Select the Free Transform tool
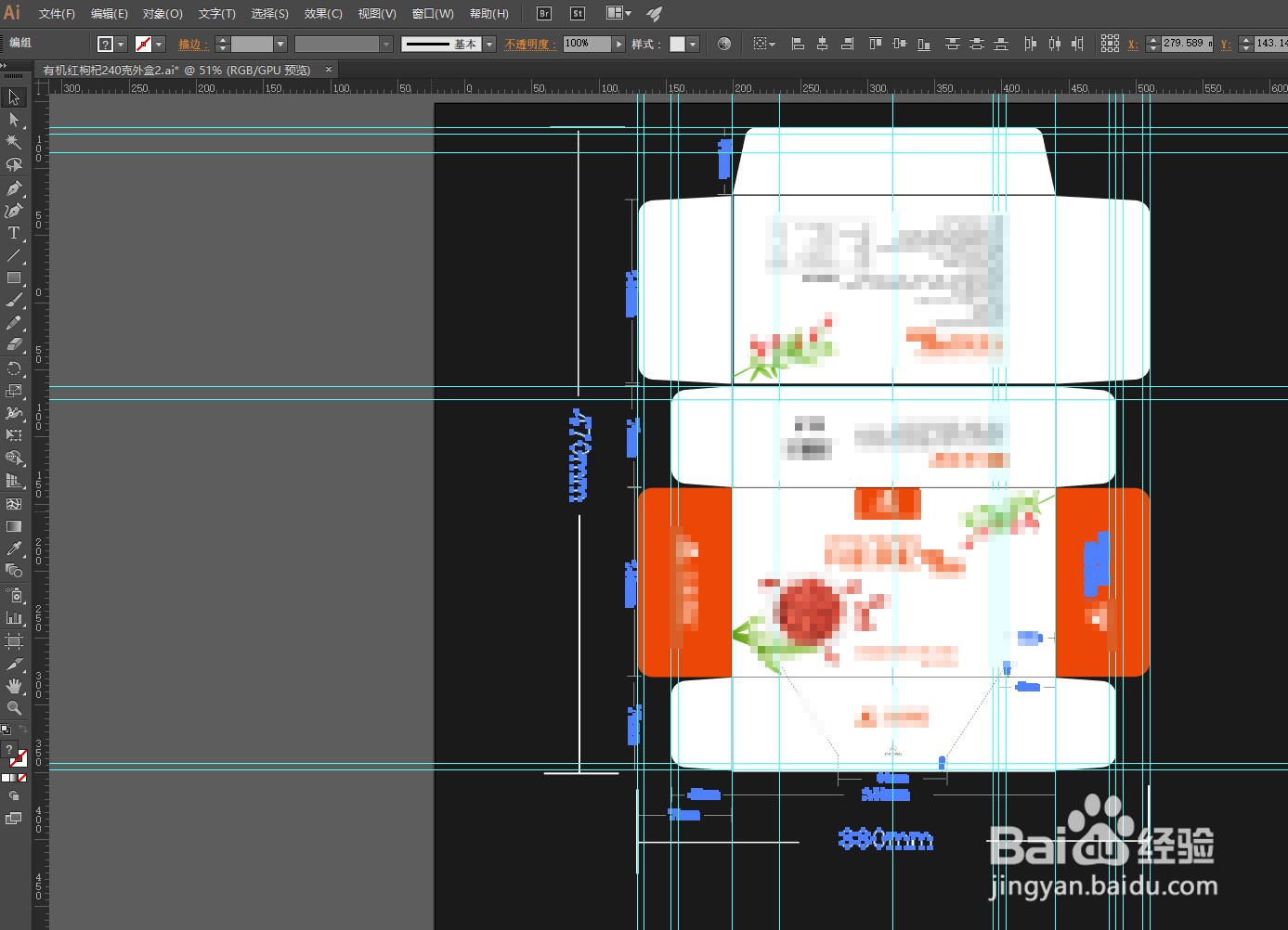This screenshot has height=930, width=1288. click(x=14, y=435)
